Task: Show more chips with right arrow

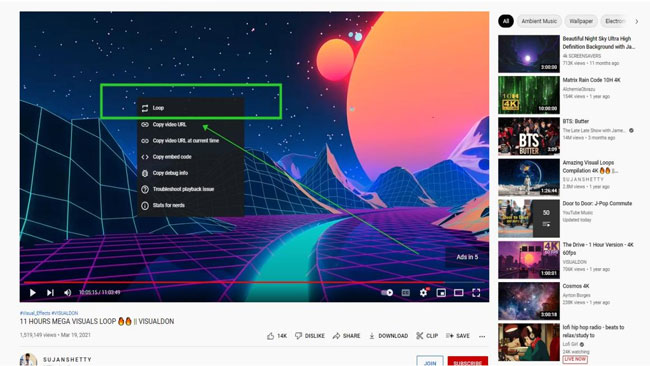Action: 637,21
